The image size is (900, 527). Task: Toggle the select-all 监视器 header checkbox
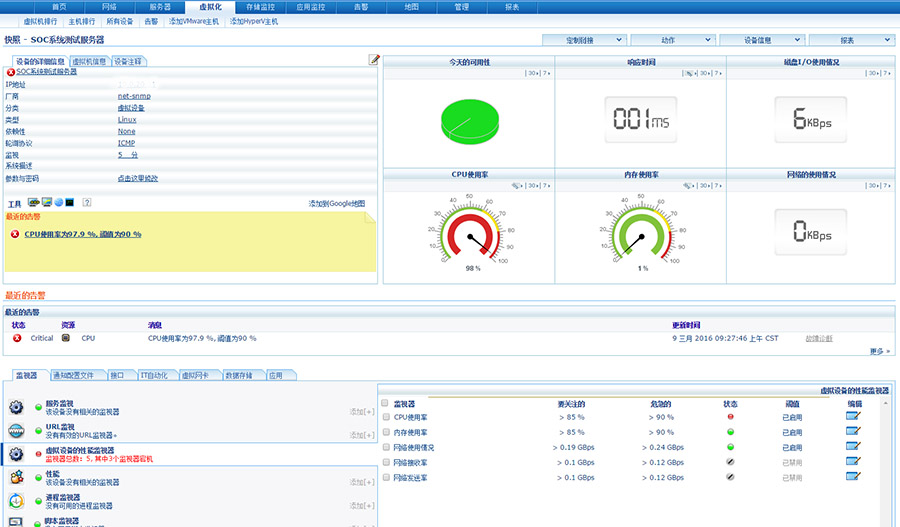[x=386, y=403]
